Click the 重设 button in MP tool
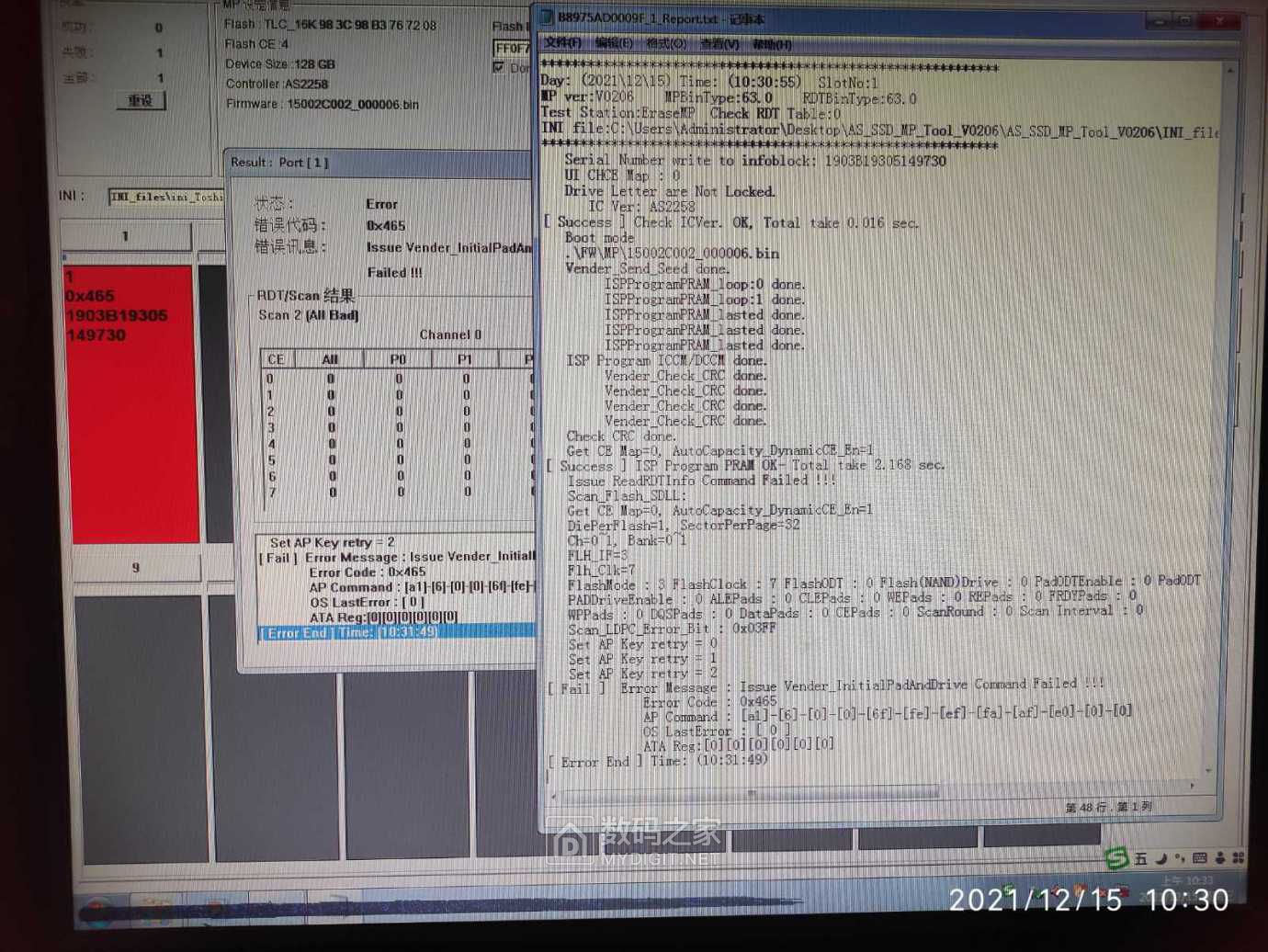The image size is (1268, 952). click(141, 100)
